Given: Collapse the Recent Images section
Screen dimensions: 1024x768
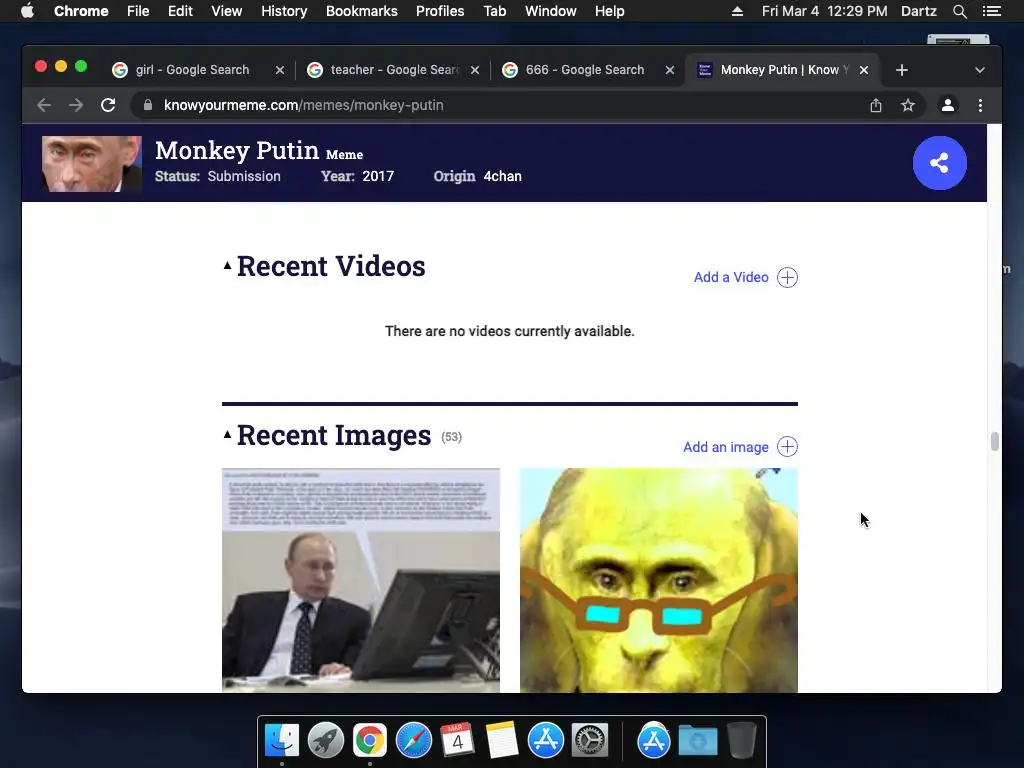Looking at the screenshot, I should [x=227, y=434].
